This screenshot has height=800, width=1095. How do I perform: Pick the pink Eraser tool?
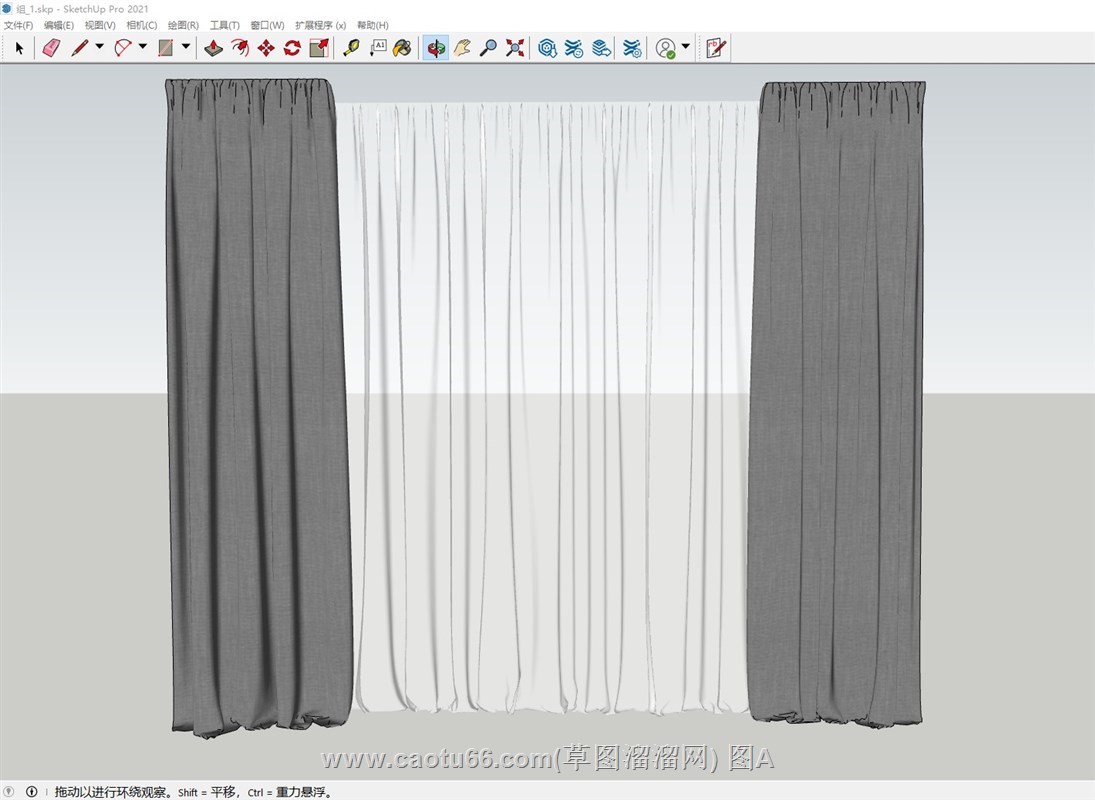51,47
